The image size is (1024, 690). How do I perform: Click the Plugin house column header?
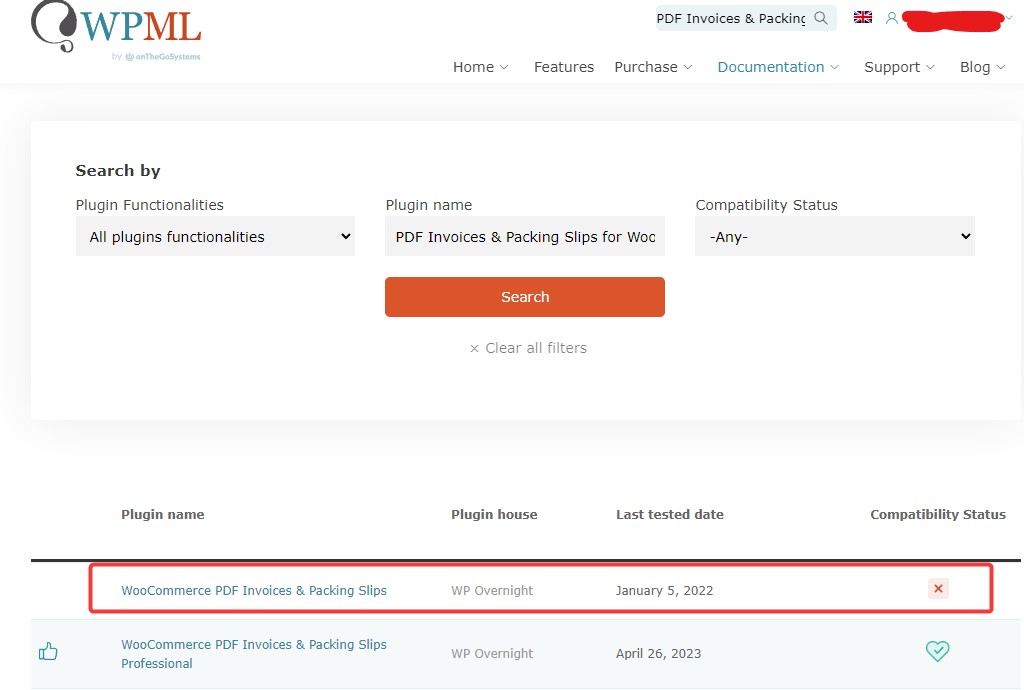(494, 514)
